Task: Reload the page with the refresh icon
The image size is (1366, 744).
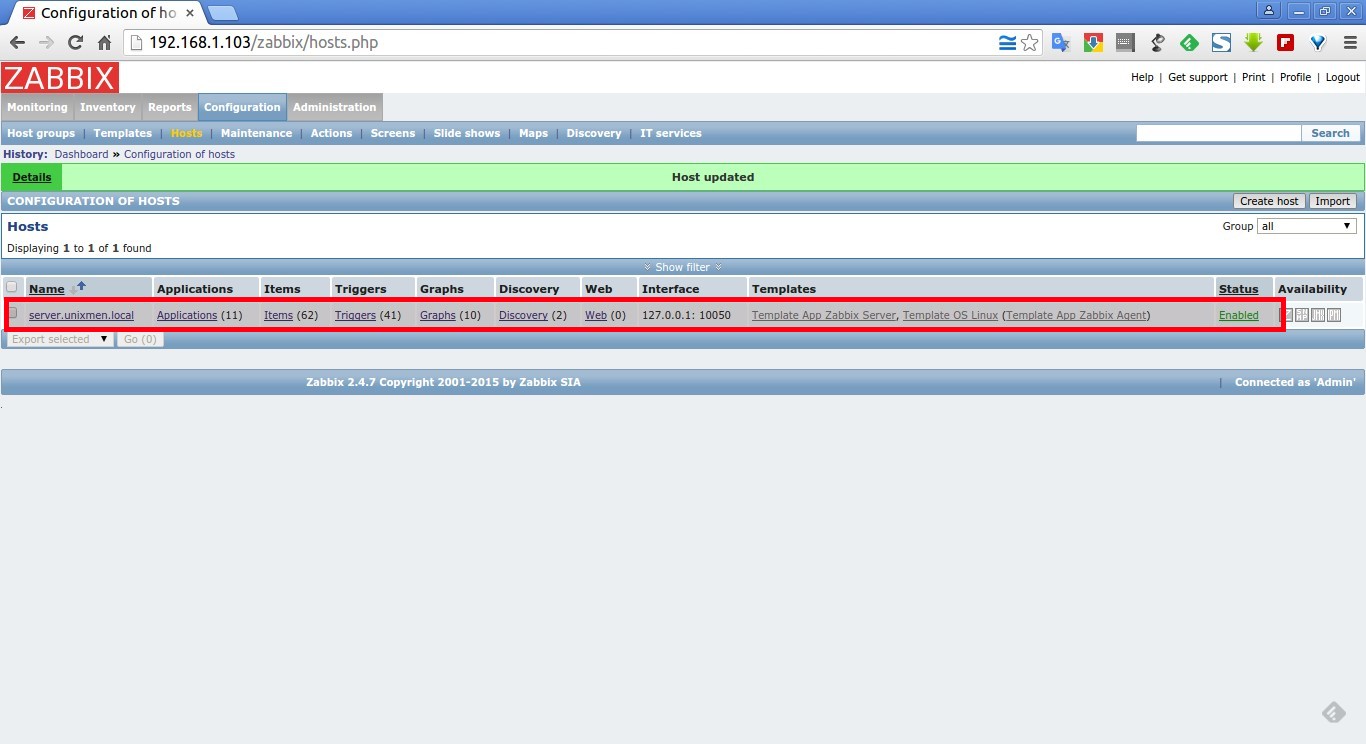Action: [75, 42]
